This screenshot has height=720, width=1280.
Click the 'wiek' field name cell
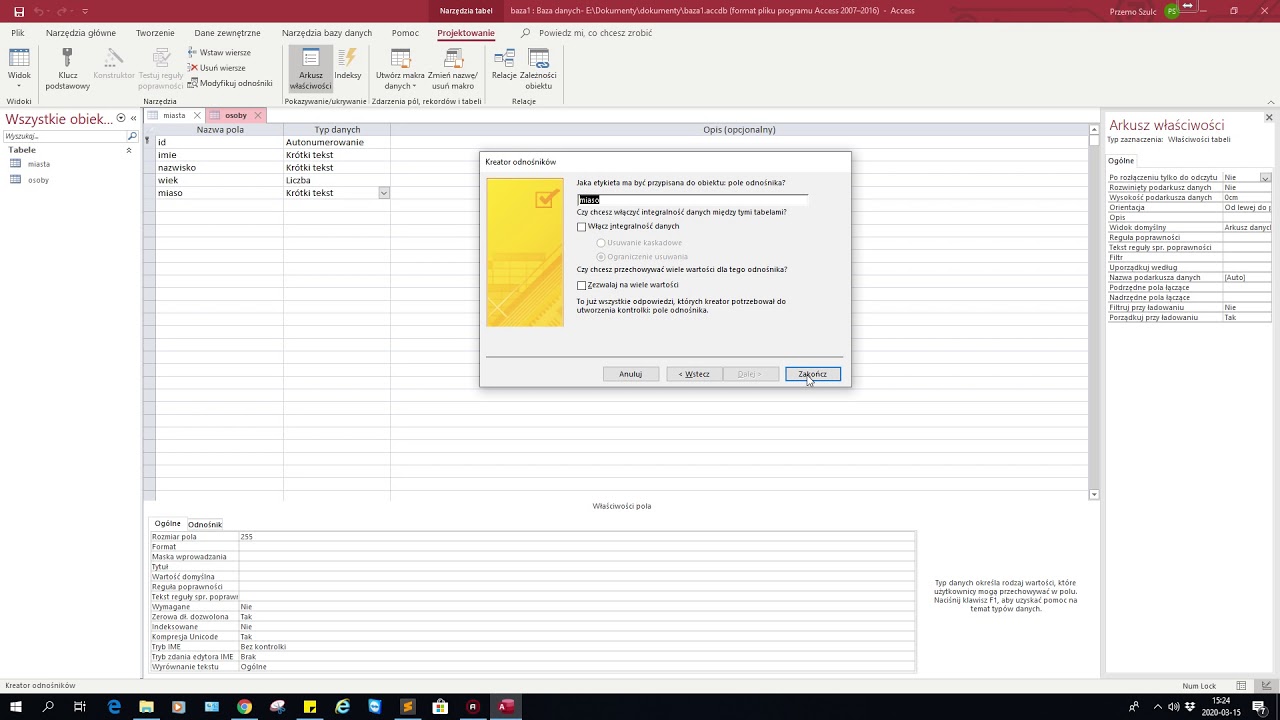[219, 181]
